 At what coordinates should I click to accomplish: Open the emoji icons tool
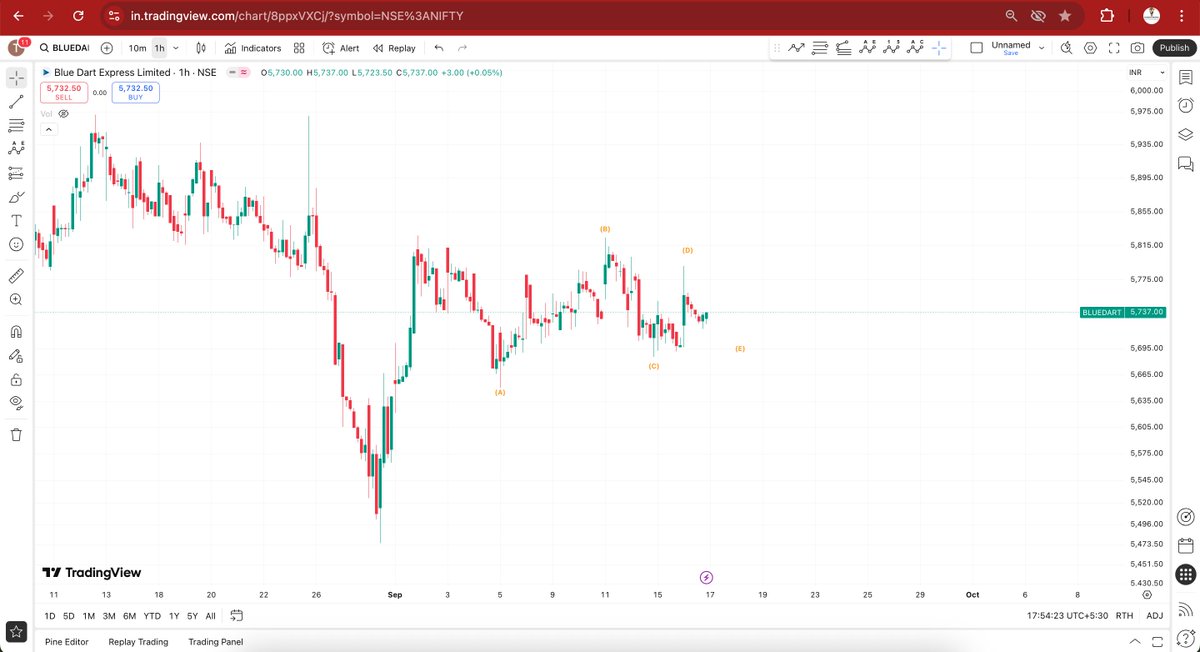16,244
